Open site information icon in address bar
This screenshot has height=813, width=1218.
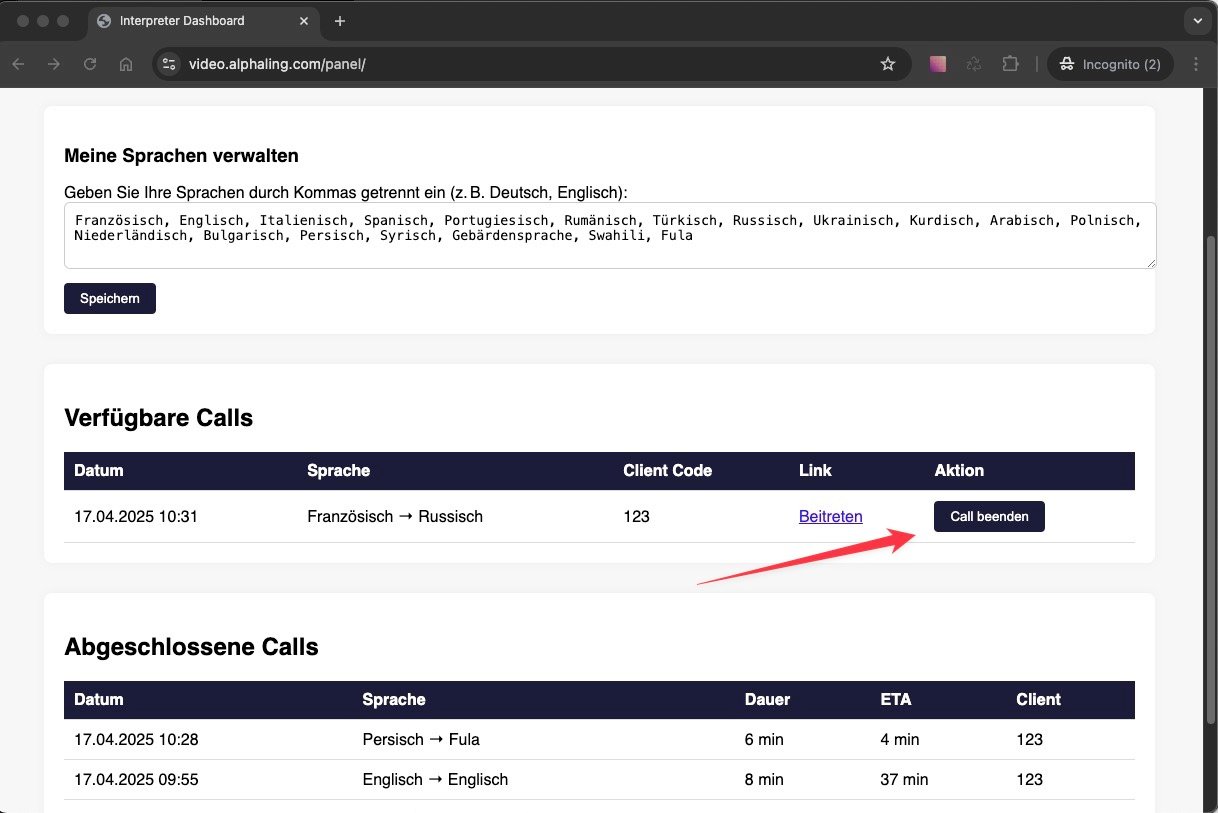click(x=169, y=64)
